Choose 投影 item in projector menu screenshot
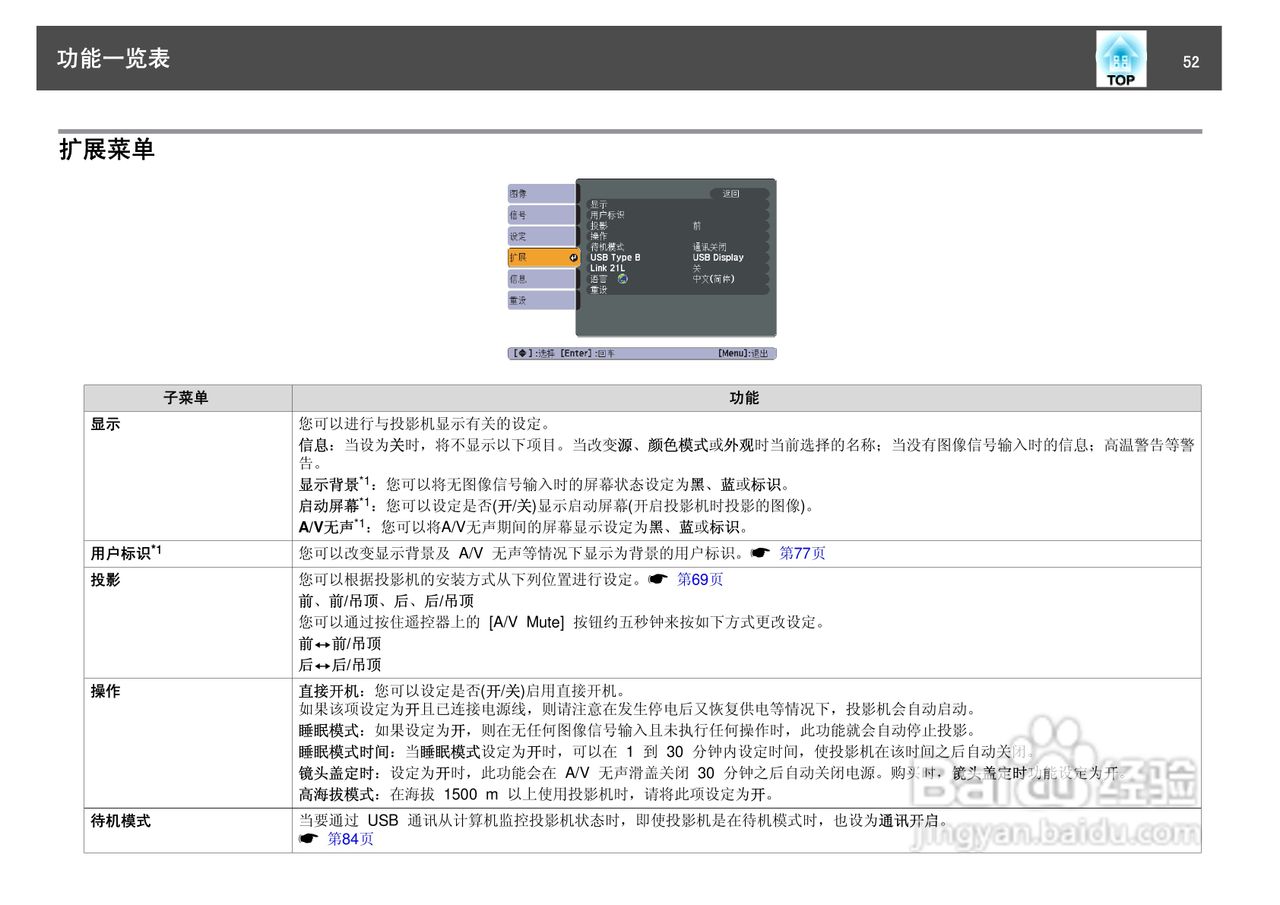Screen dimensions: 1280x905 point(599,226)
